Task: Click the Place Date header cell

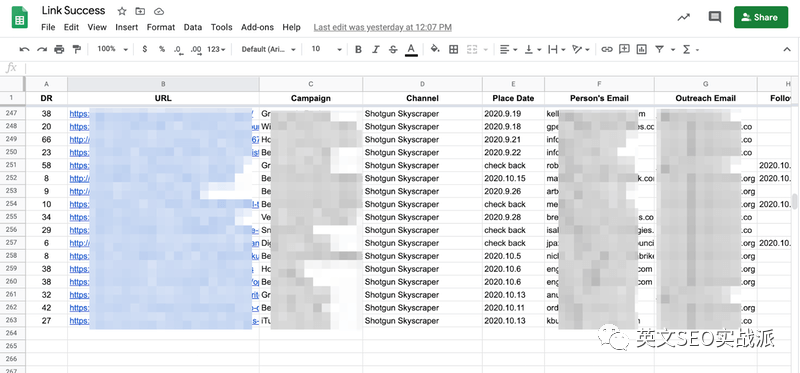Action: 513,98
